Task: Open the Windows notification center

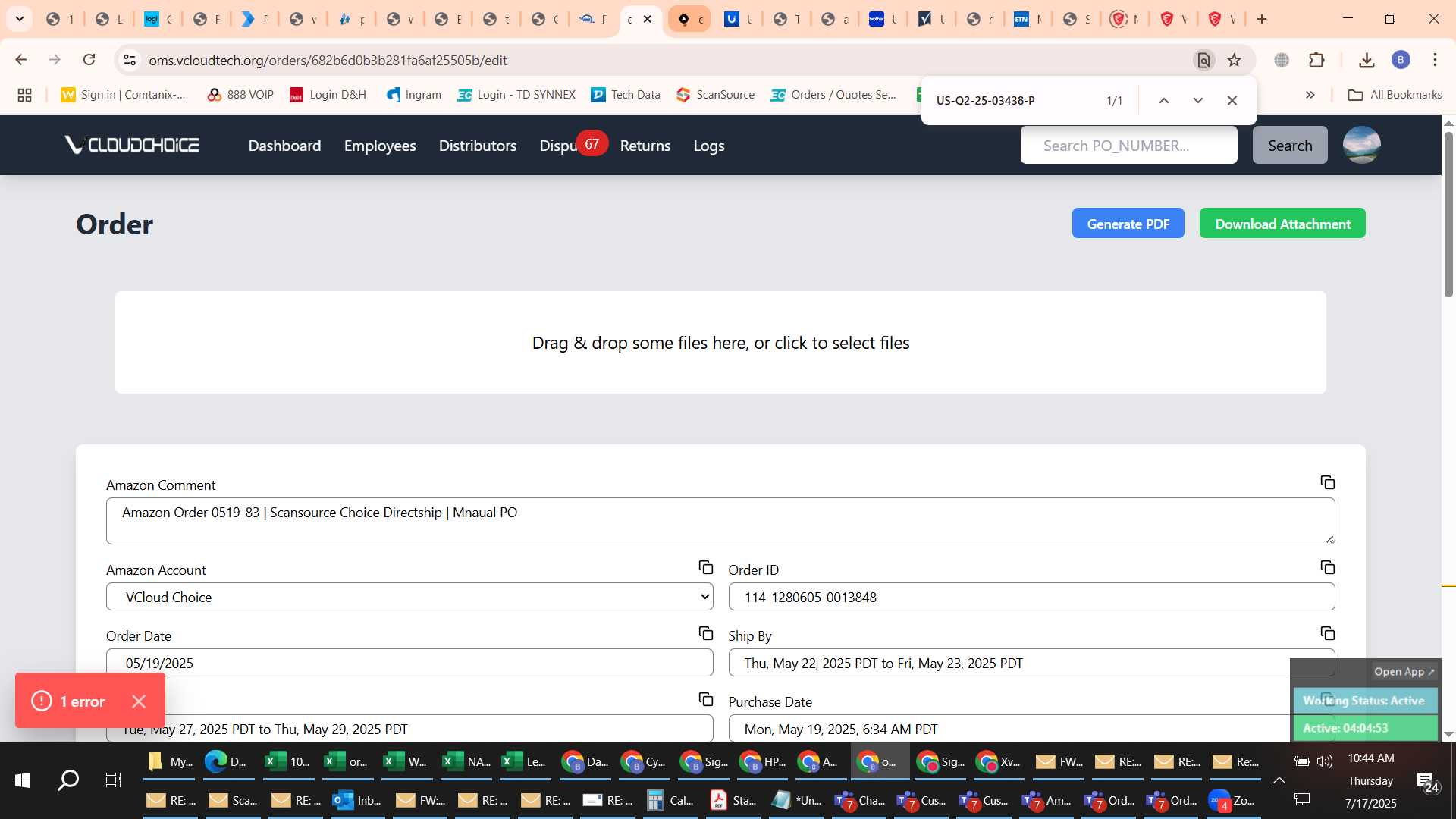Action: (x=1428, y=782)
